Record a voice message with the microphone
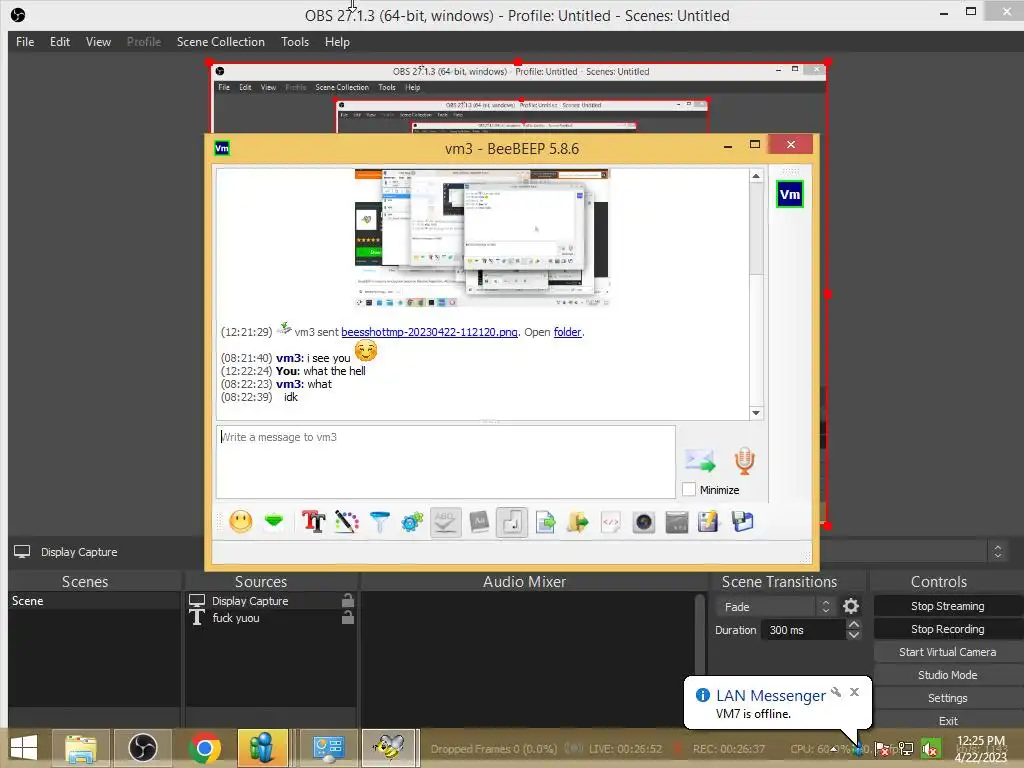The height and width of the screenshot is (768, 1024). click(744, 460)
